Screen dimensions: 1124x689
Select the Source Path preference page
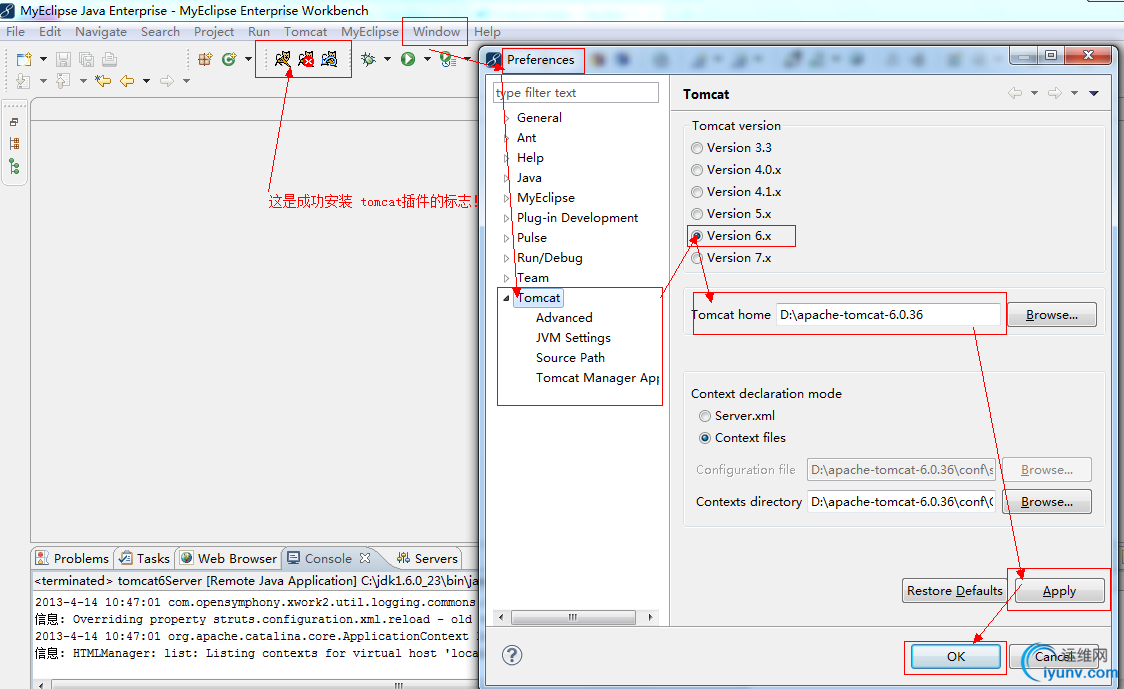(x=571, y=358)
